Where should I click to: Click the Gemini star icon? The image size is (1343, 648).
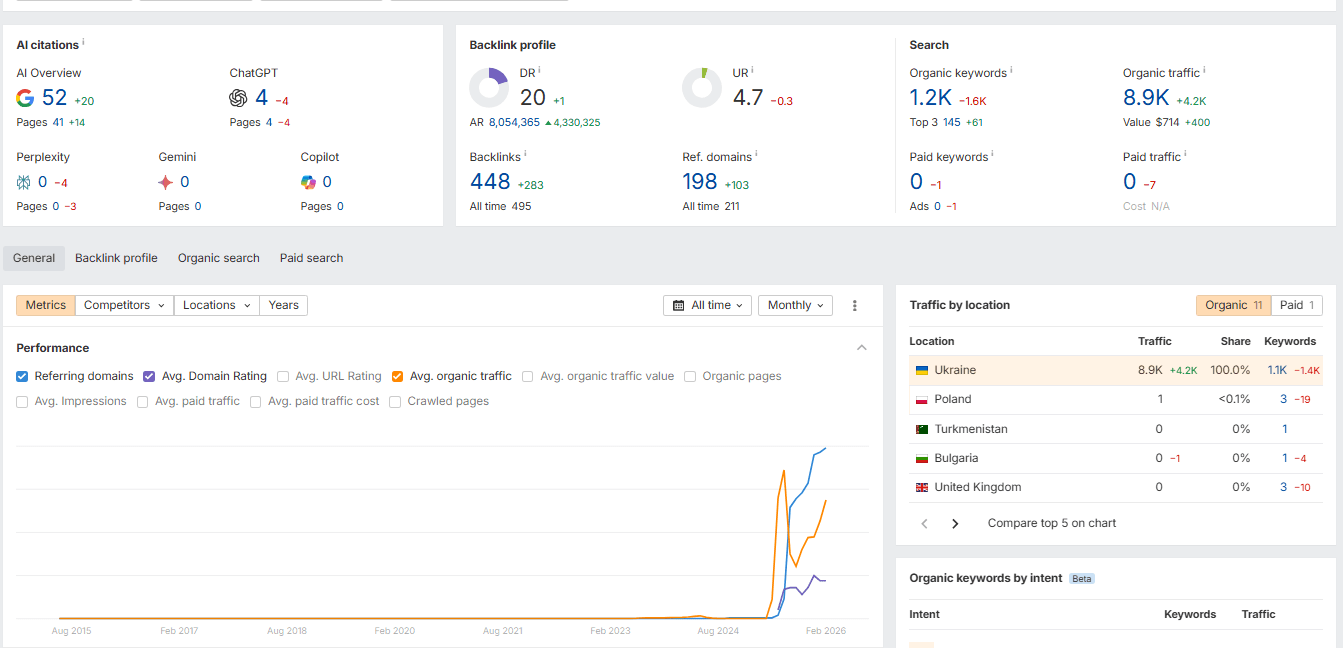(x=166, y=182)
